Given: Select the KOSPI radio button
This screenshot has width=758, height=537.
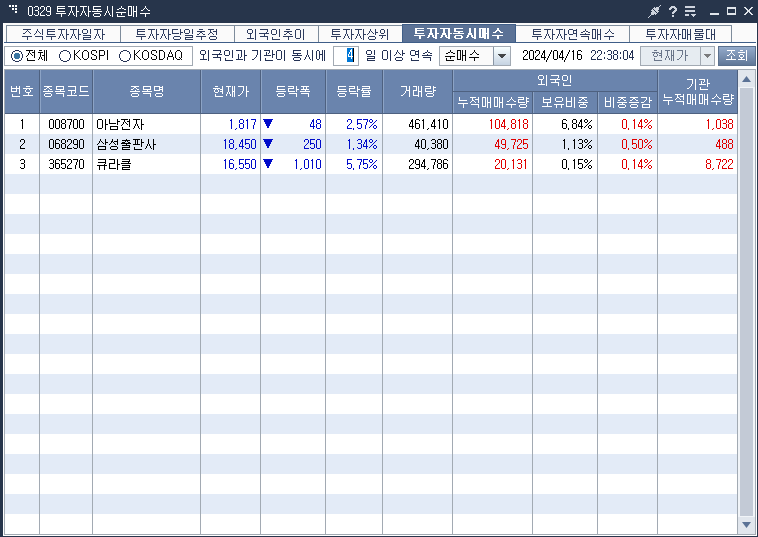Looking at the screenshot, I should tap(65, 56).
